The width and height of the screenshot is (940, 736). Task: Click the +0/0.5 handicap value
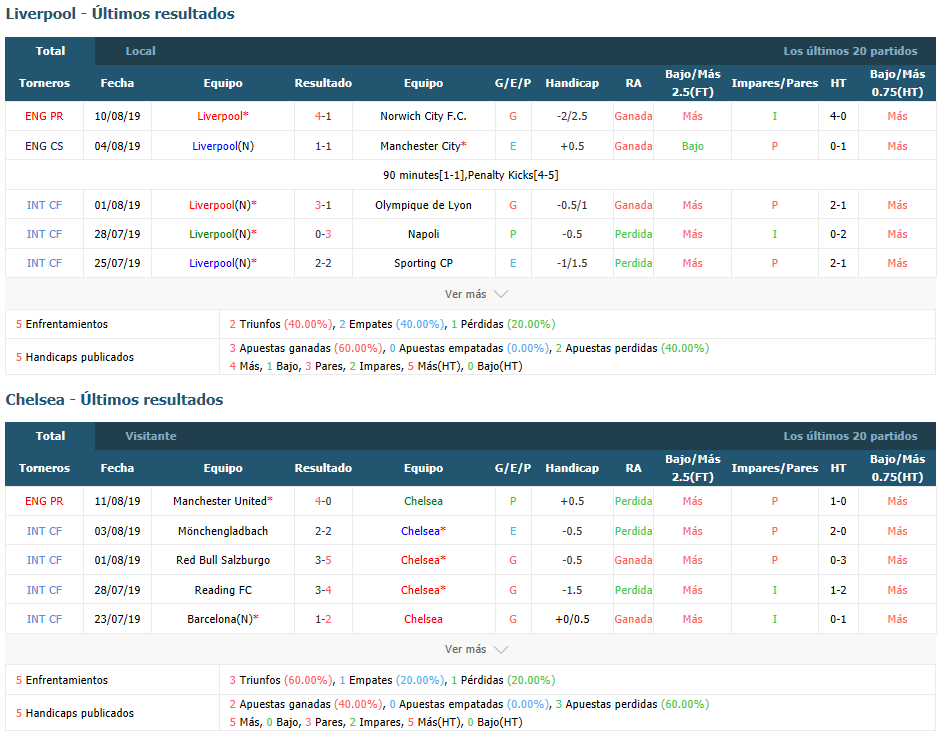(x=572, y=619)
